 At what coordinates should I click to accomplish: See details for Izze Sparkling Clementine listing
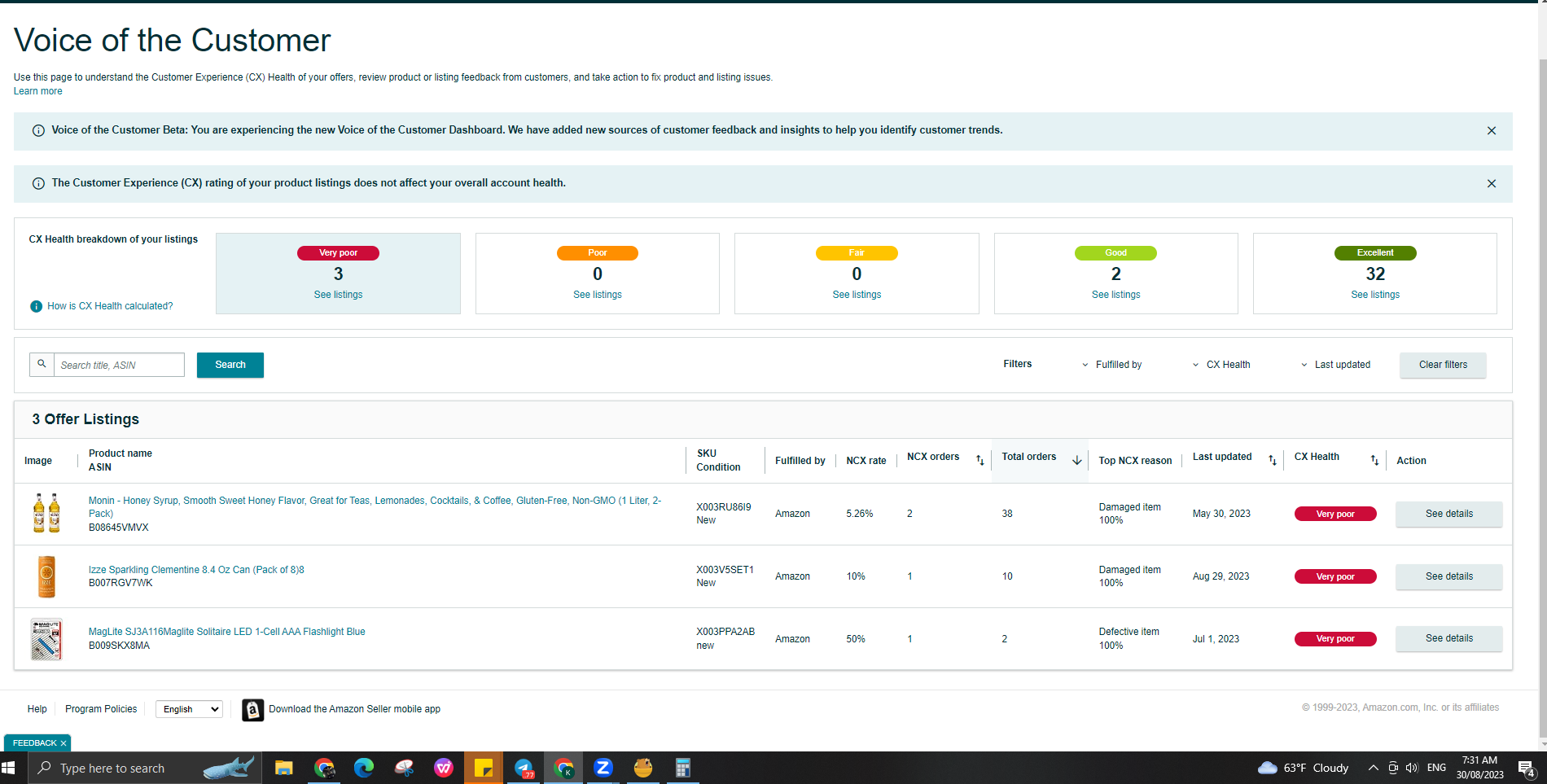[x=1449, y=576]
